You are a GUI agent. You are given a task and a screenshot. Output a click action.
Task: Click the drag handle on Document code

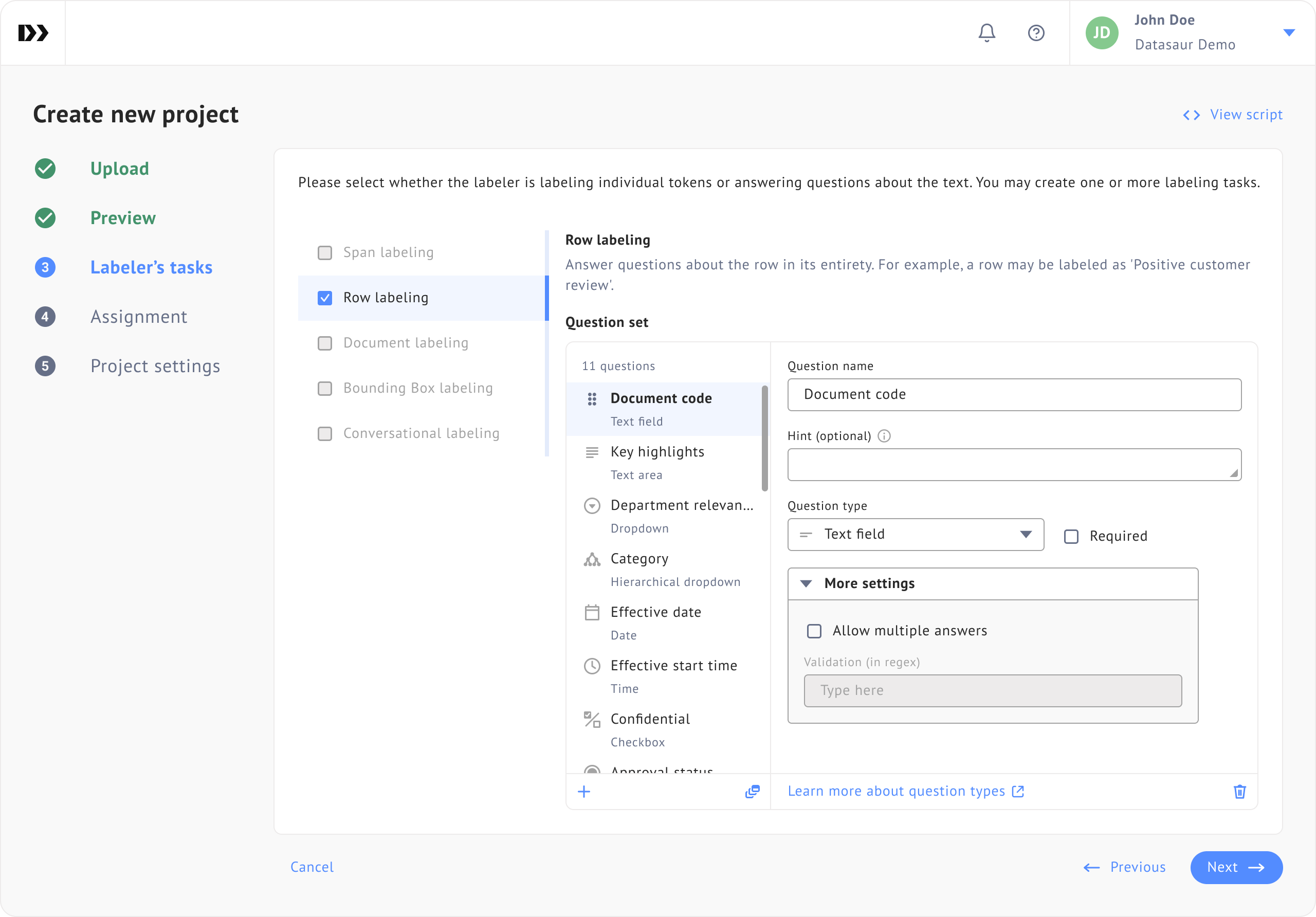point(592,399)
